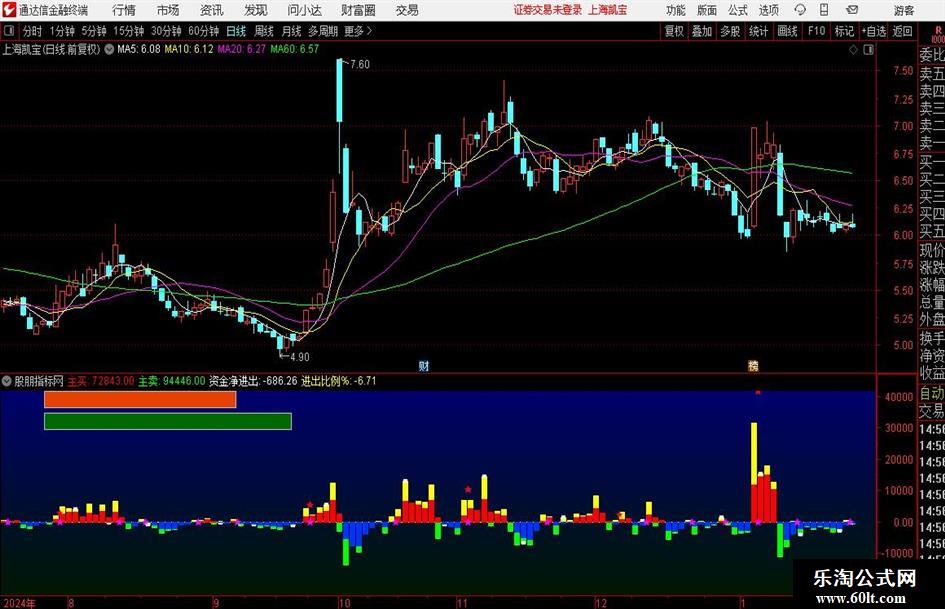Screen dimensions: 945x609
Task: Click the 证券交易未登录 login link
Action: [x=548, y=10]
